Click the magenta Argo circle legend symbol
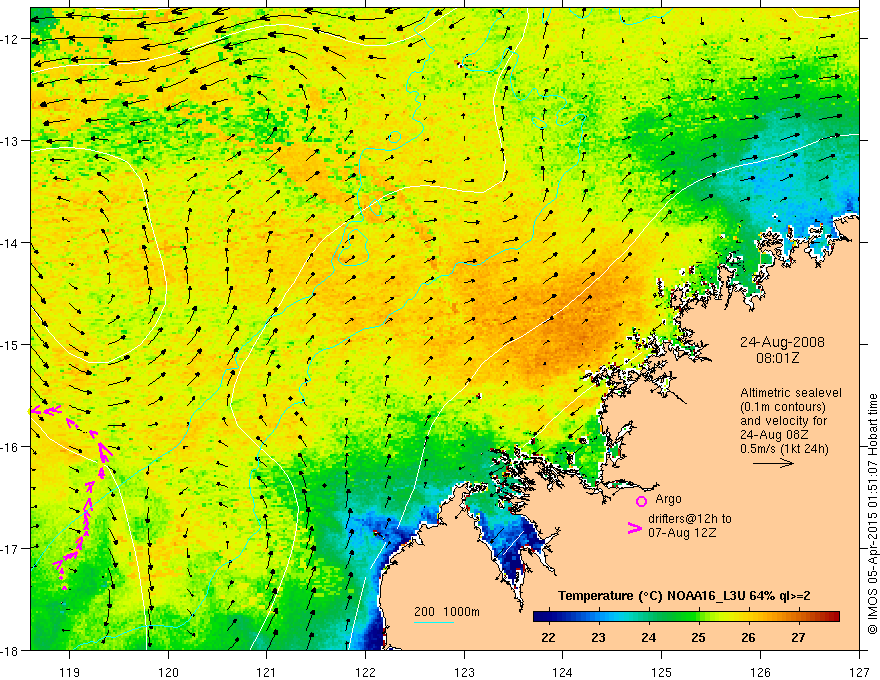 tap(641, 501)
